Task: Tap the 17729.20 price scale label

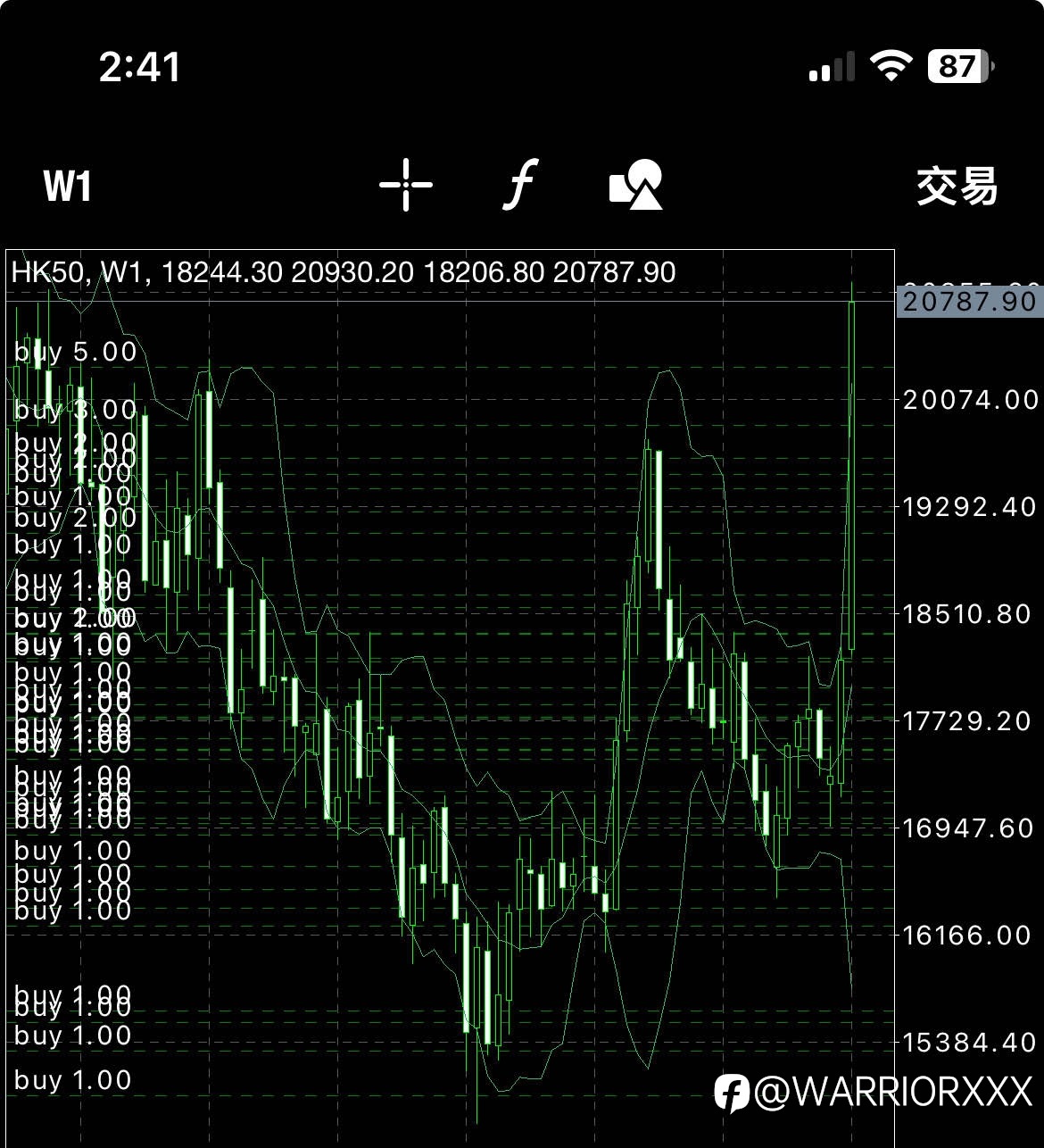Action: pos(967,720)
